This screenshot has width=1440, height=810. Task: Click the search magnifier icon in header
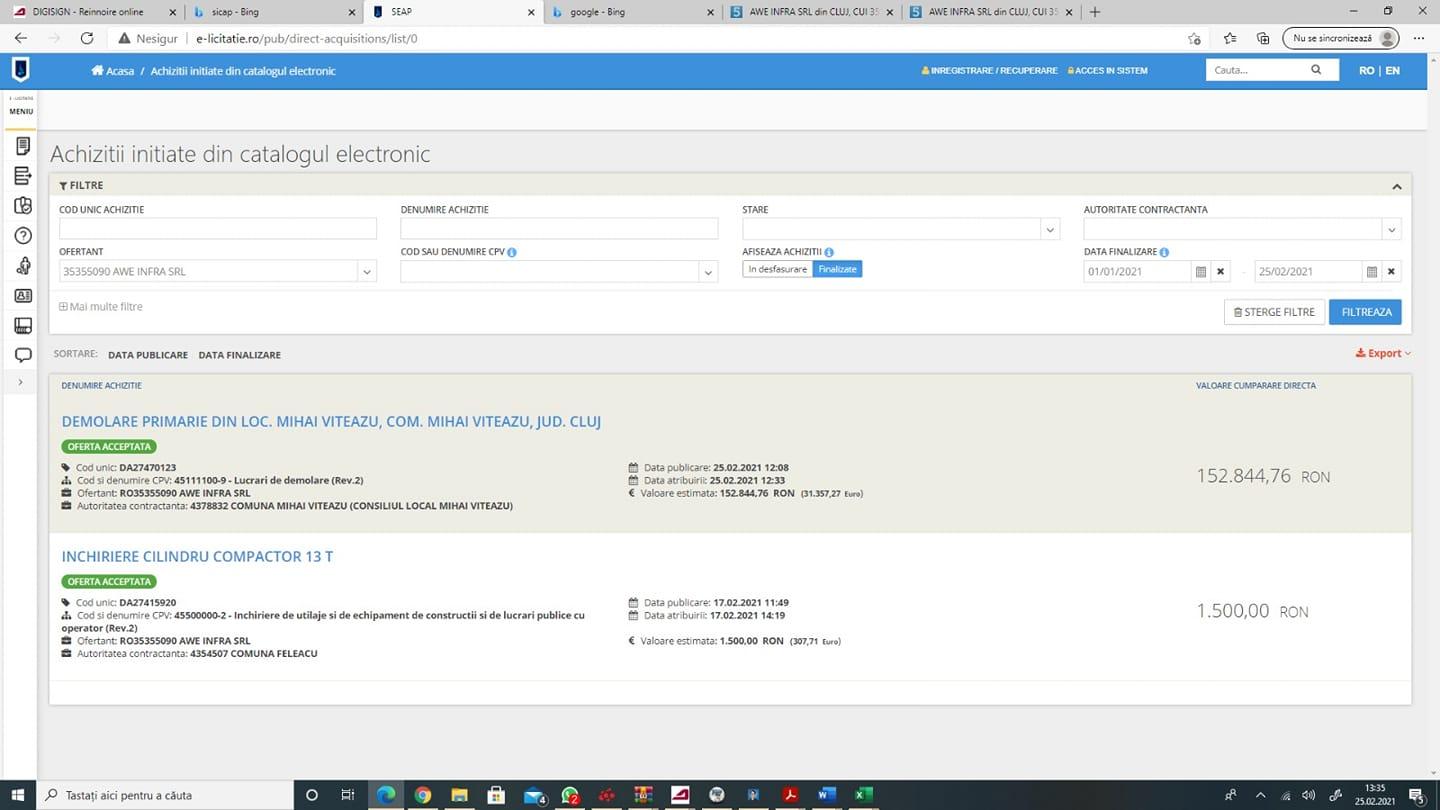pos(1316,70)
